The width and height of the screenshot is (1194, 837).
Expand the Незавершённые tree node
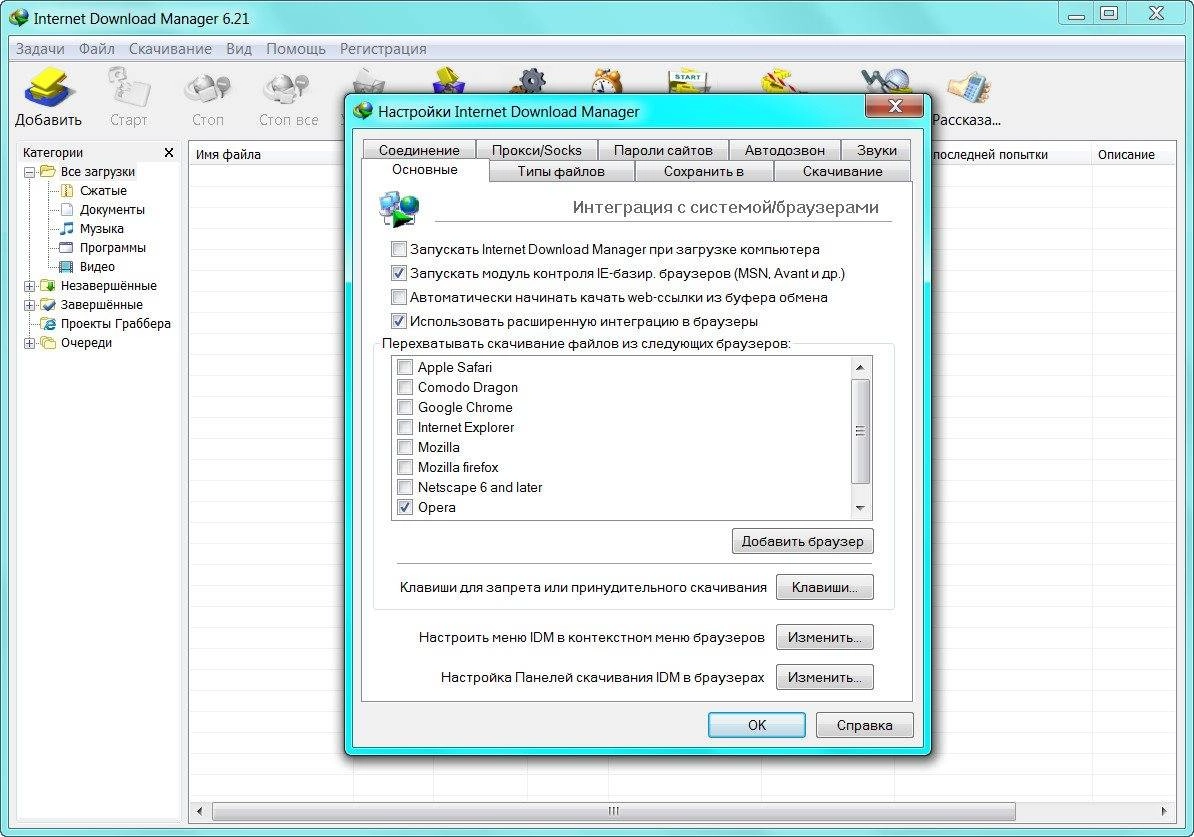(29, 286)
